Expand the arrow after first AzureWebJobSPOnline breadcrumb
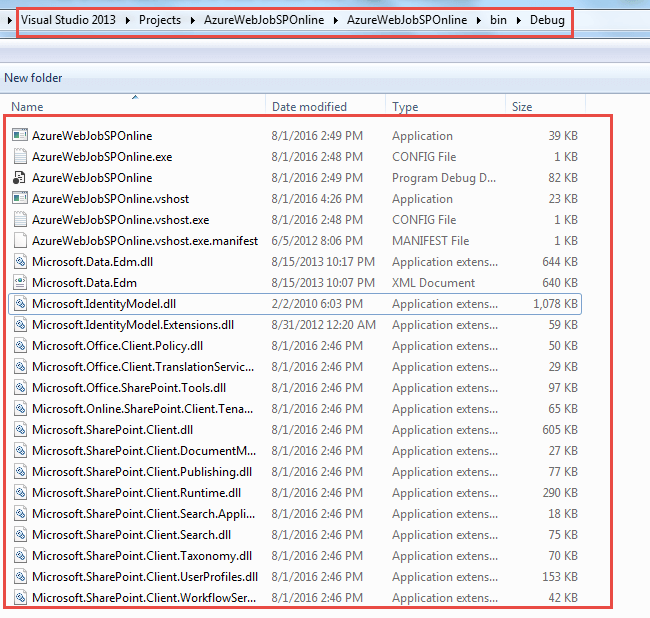650x618 pixels. (x=336, y=20)
